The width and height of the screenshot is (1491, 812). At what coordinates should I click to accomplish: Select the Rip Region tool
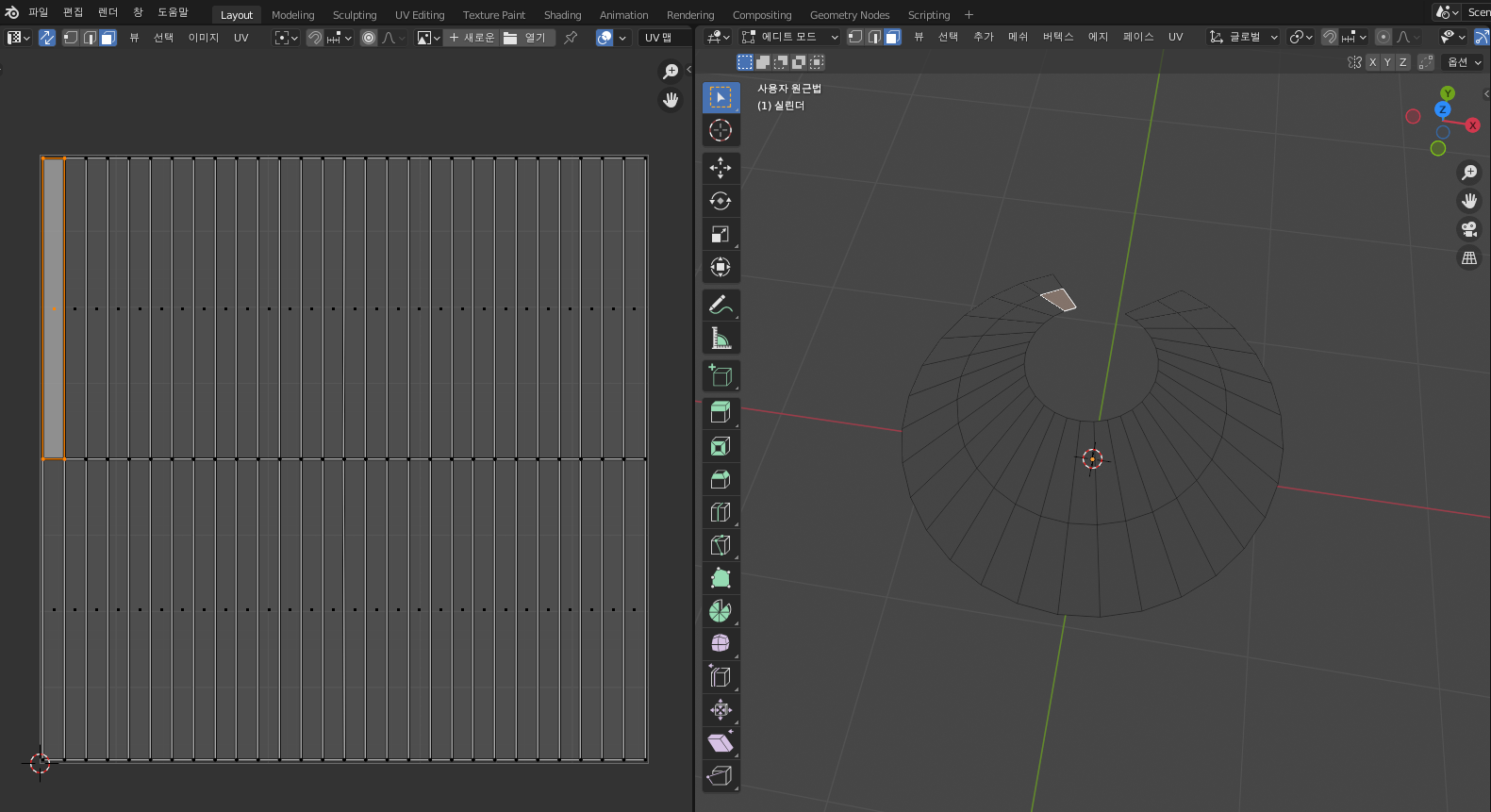click(x=721, y=776)
